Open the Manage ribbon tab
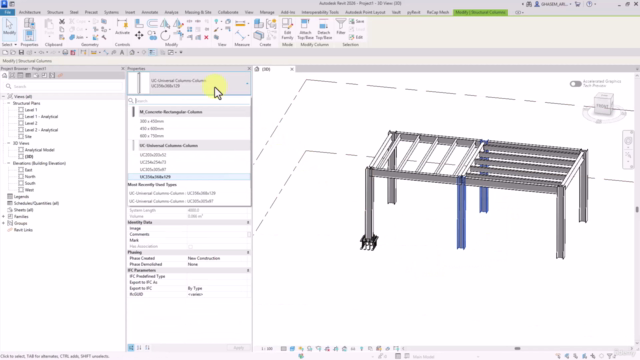The height and width of the screenshot is (360, 640). 267,12
